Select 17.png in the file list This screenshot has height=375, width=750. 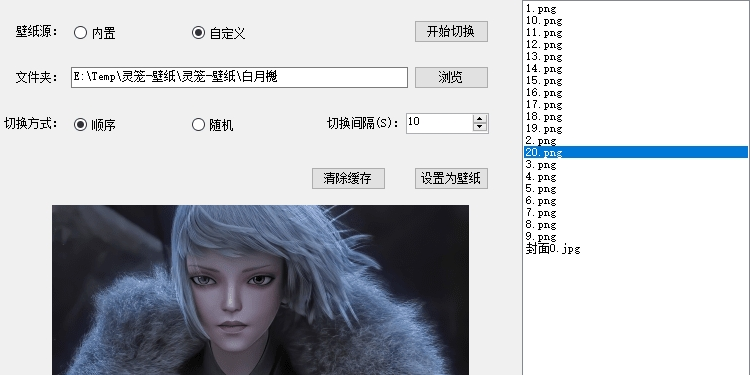pyautogui.click(x=636, y=104)
